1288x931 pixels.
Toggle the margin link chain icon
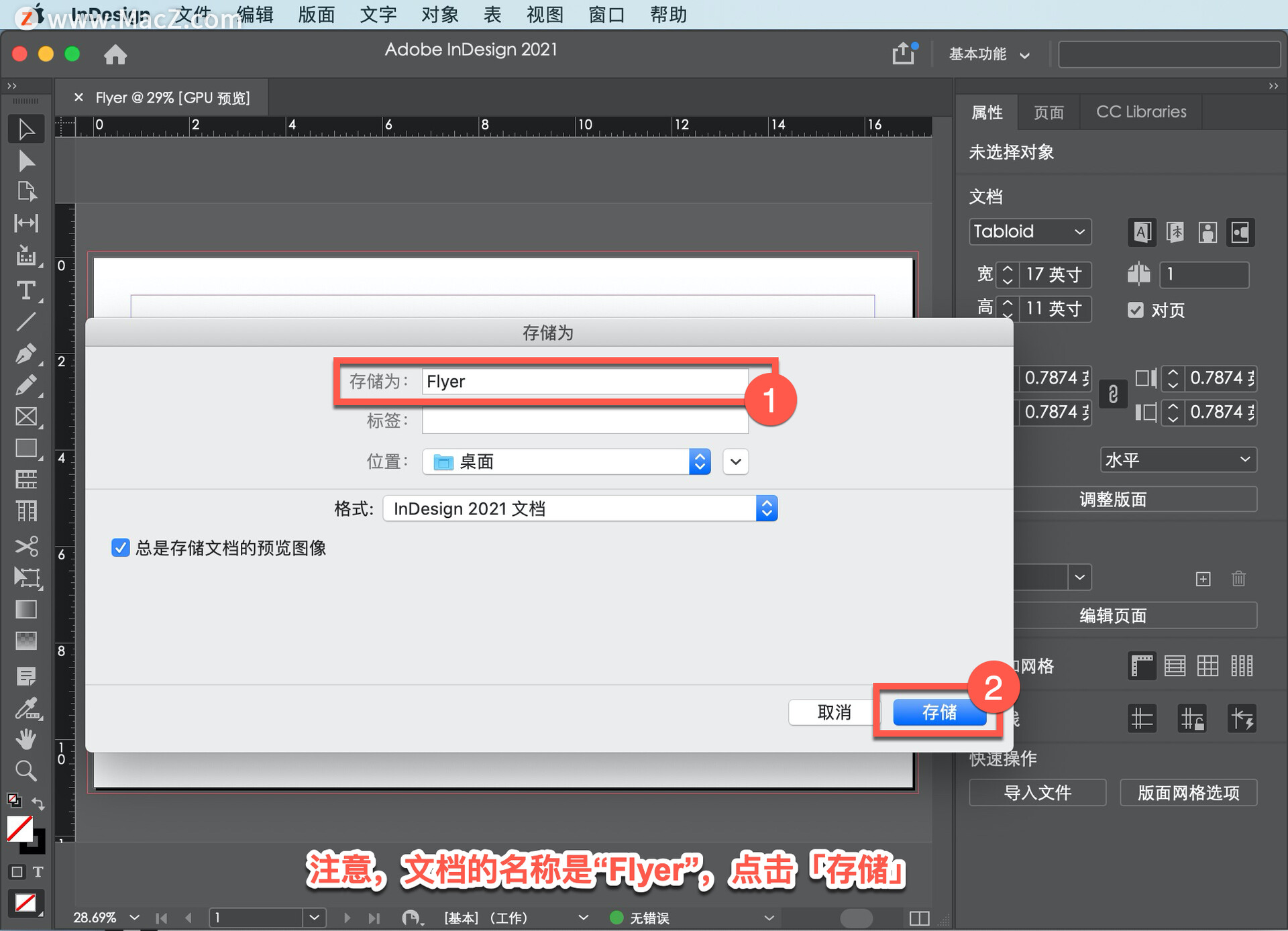pyautogui.click(x=1113, y=394)
